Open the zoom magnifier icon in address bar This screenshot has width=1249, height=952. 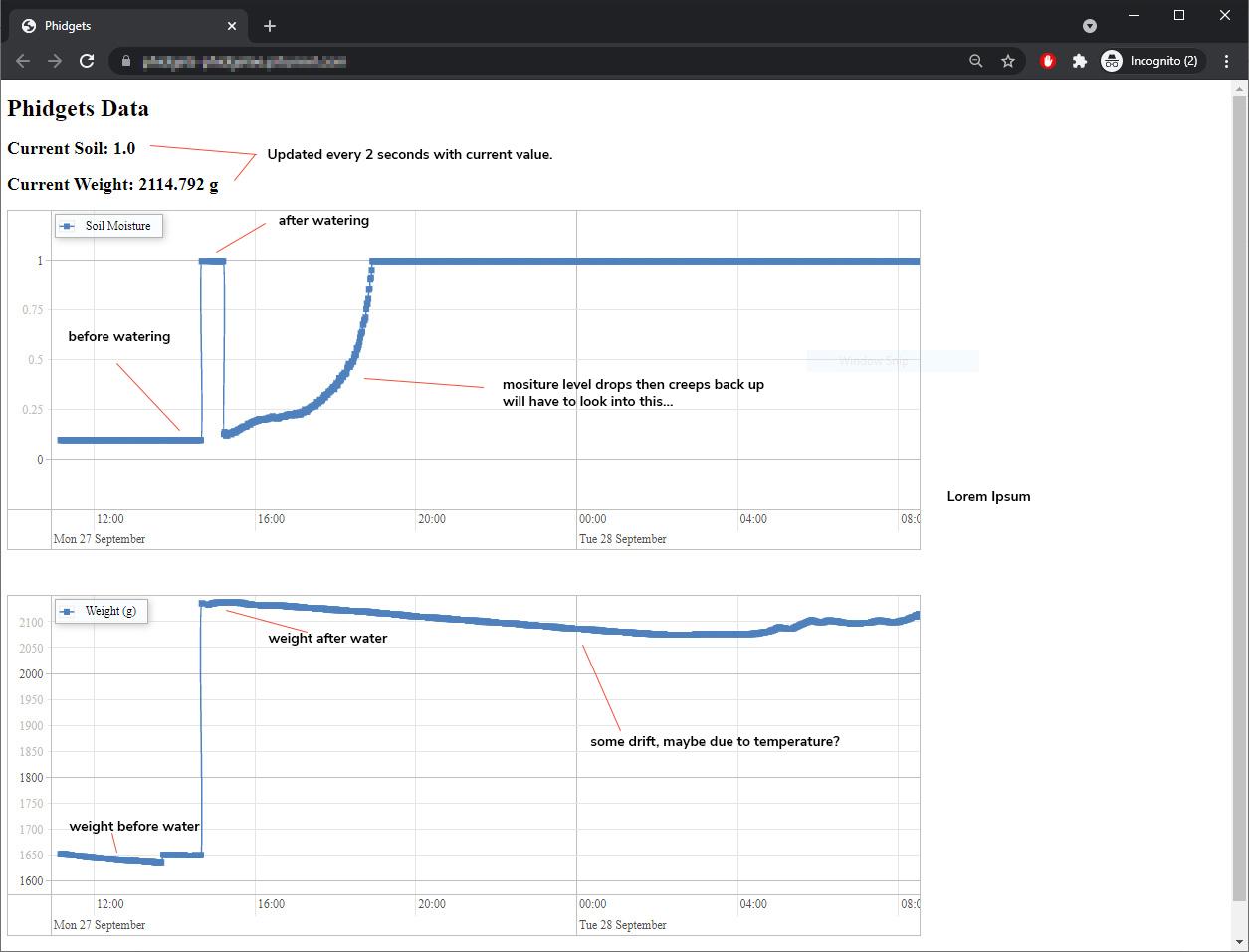pyautogui.click(x=976, y=61)
